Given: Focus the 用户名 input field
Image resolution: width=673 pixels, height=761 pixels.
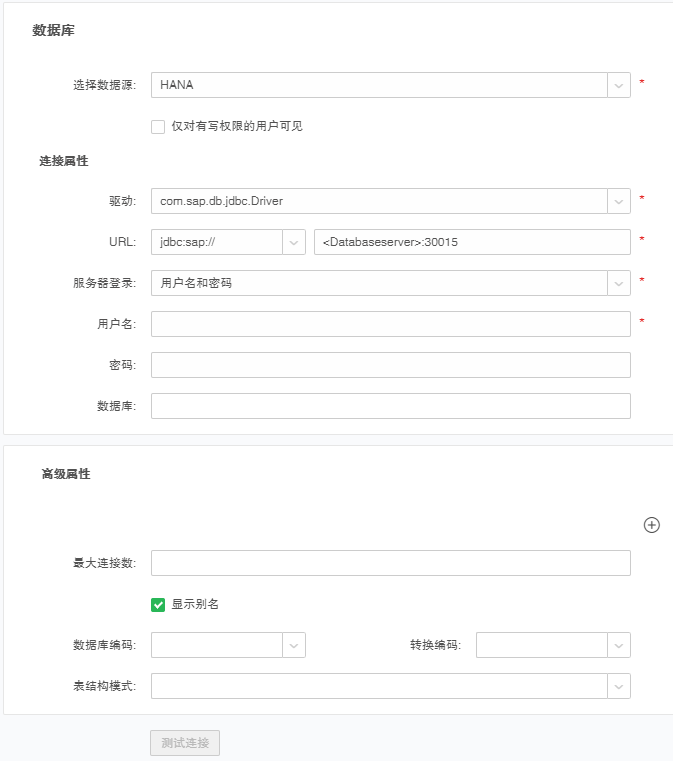Looking at the screenshot, I should point(390,324).
